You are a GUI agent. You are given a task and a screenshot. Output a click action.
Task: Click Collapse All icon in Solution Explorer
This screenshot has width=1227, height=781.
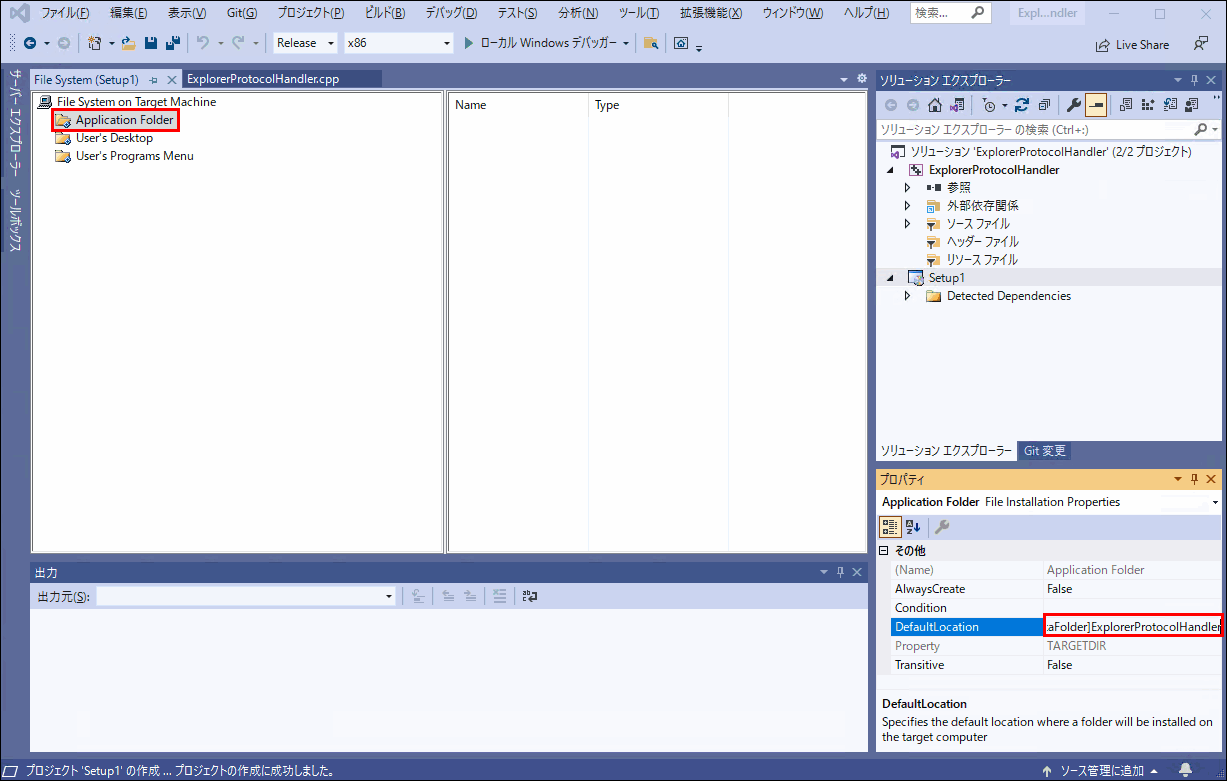(x=1044, y=105)
